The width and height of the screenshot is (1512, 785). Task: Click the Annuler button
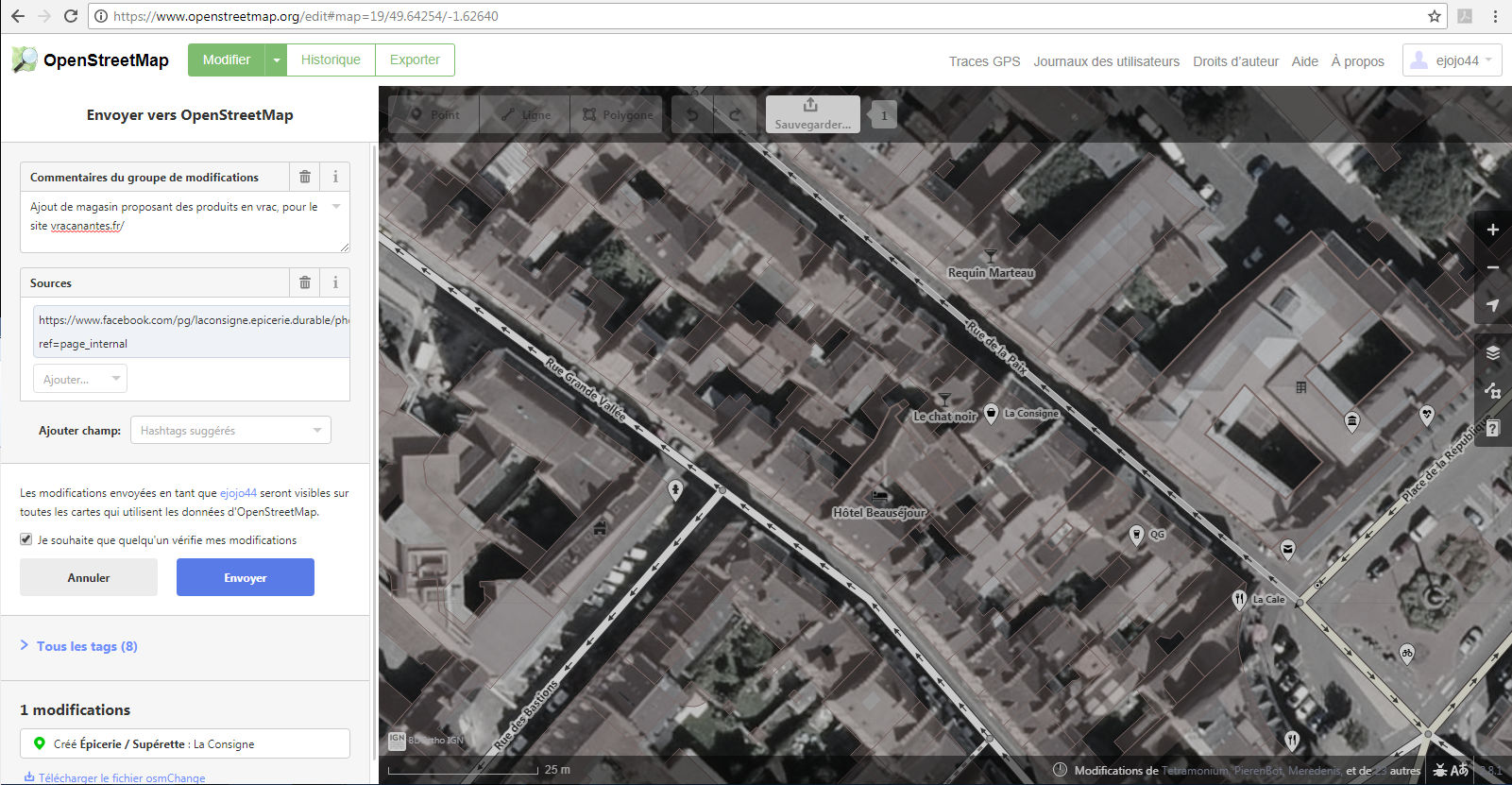[89, 577]
